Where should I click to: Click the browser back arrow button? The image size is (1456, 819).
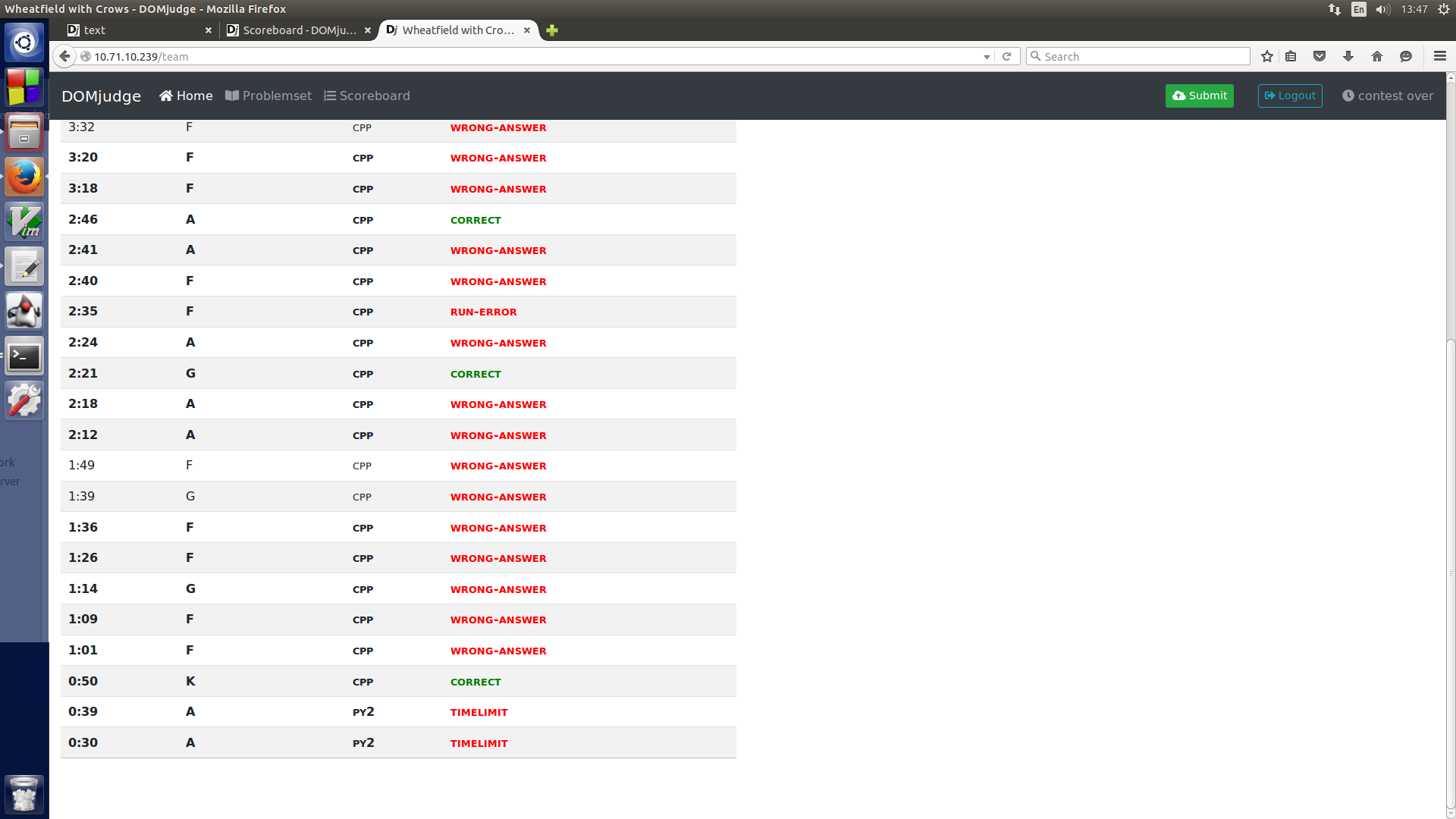pos(64,56)
